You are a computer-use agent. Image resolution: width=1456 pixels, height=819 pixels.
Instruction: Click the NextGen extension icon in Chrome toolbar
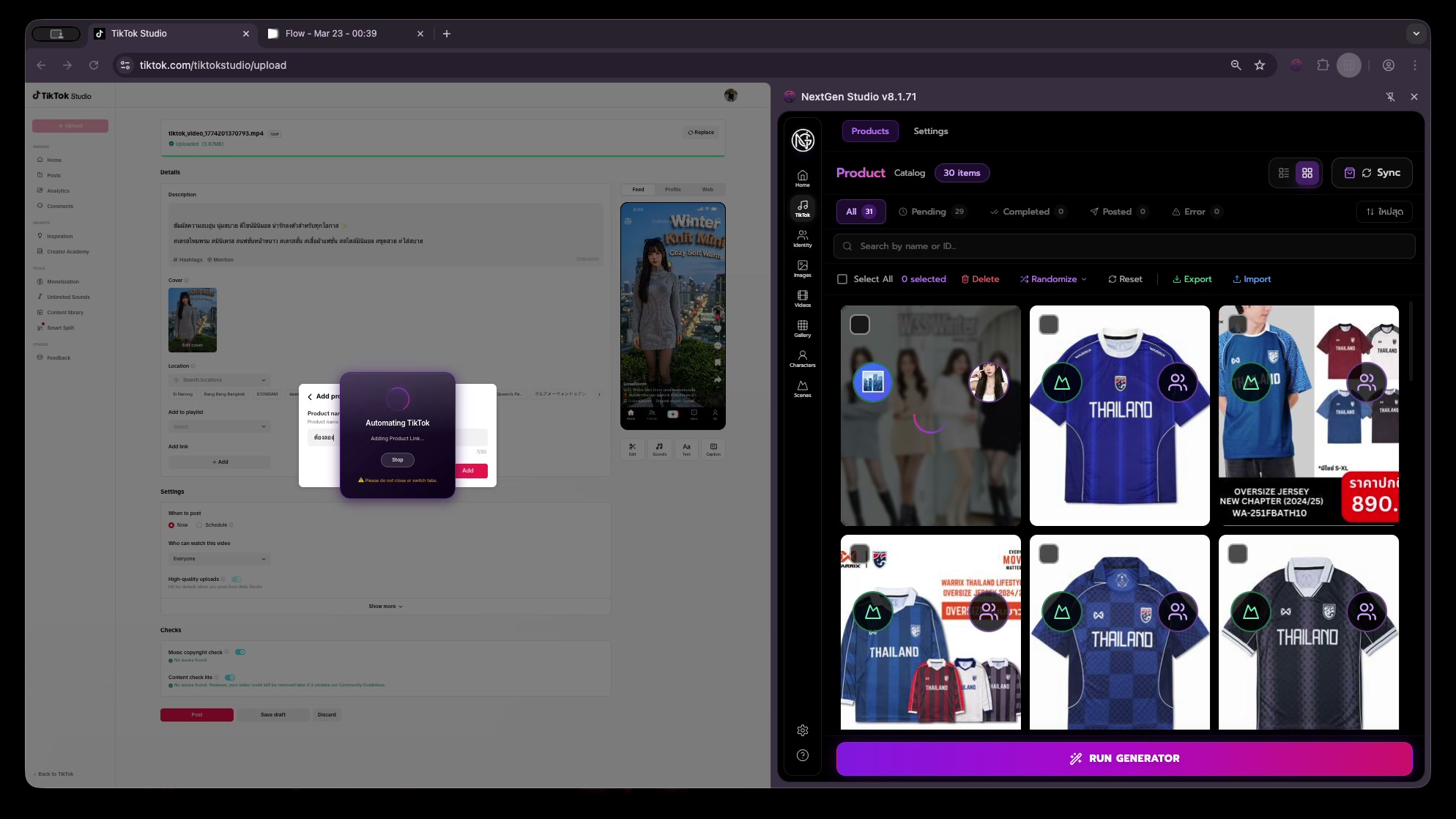[x=1296, y=65]
